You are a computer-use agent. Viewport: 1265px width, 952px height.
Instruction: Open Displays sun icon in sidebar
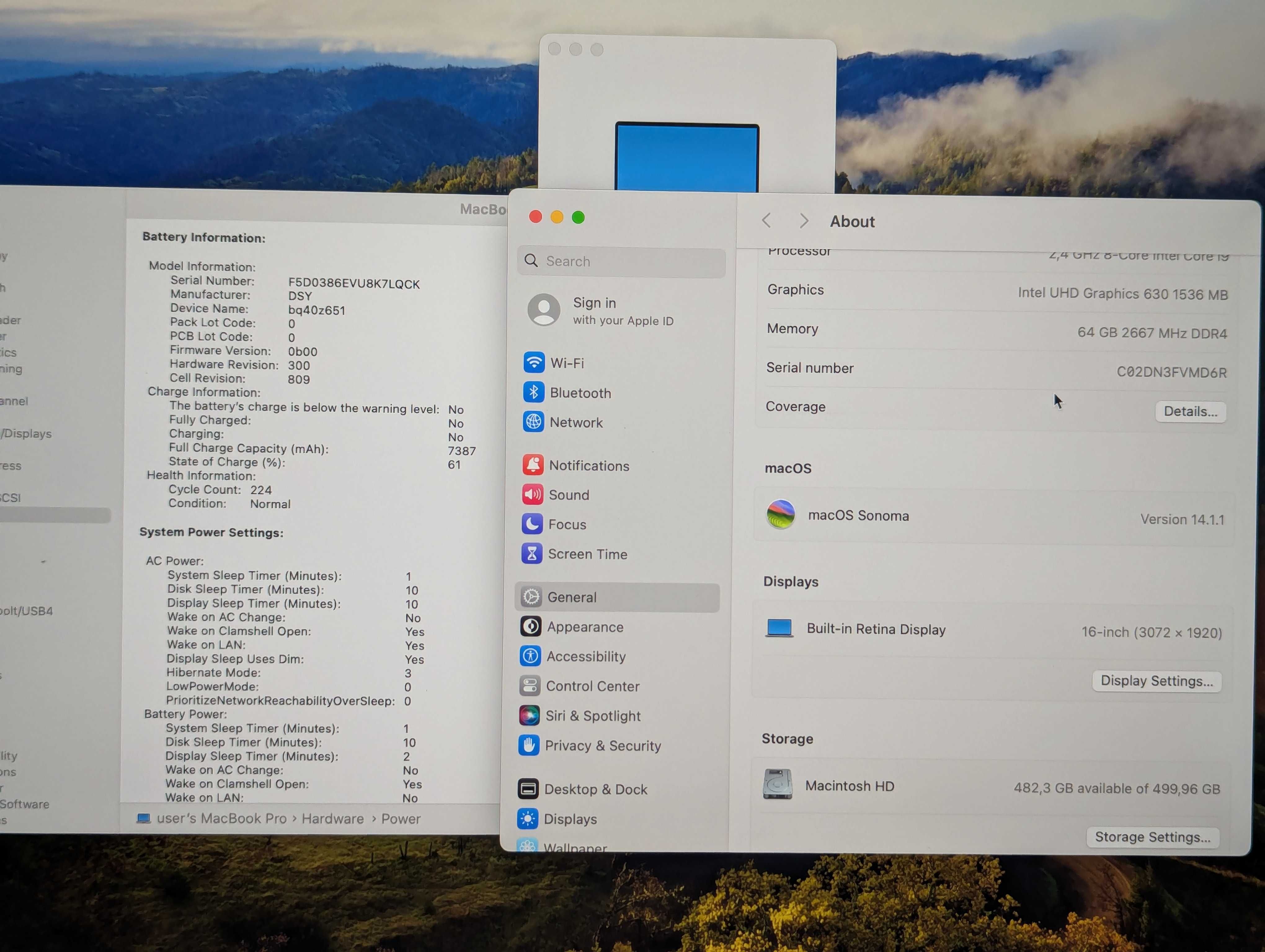pos(527,818)
